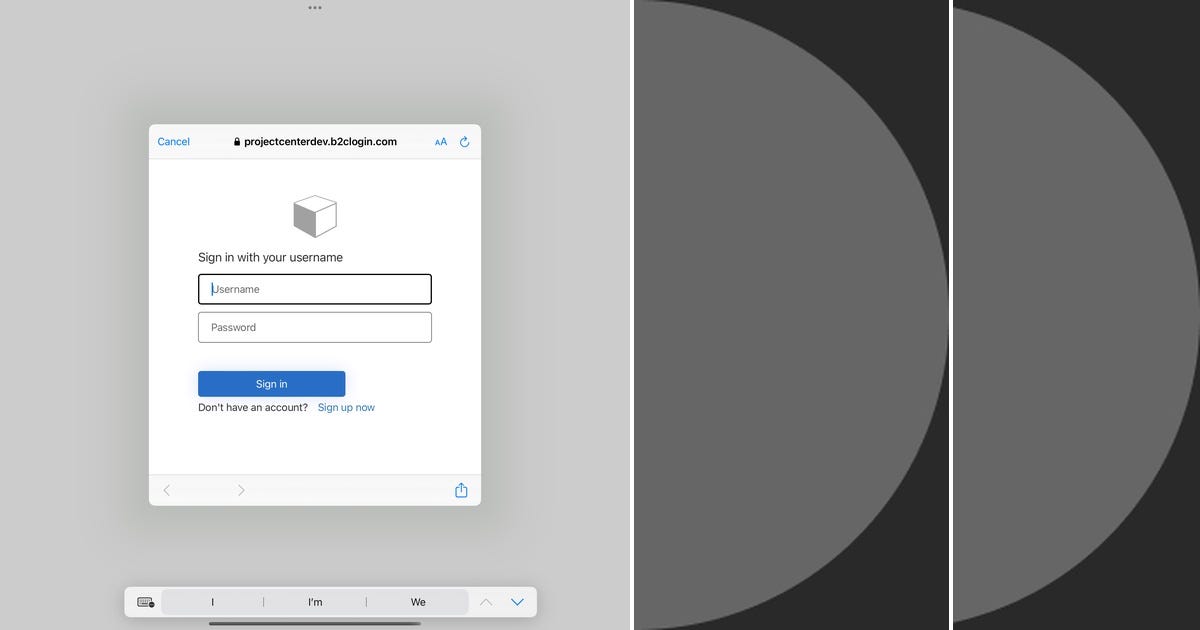1200x630 pixels.
Task: Collapse the keyboard with the down chevron
Action: click(x=517, y=602)
